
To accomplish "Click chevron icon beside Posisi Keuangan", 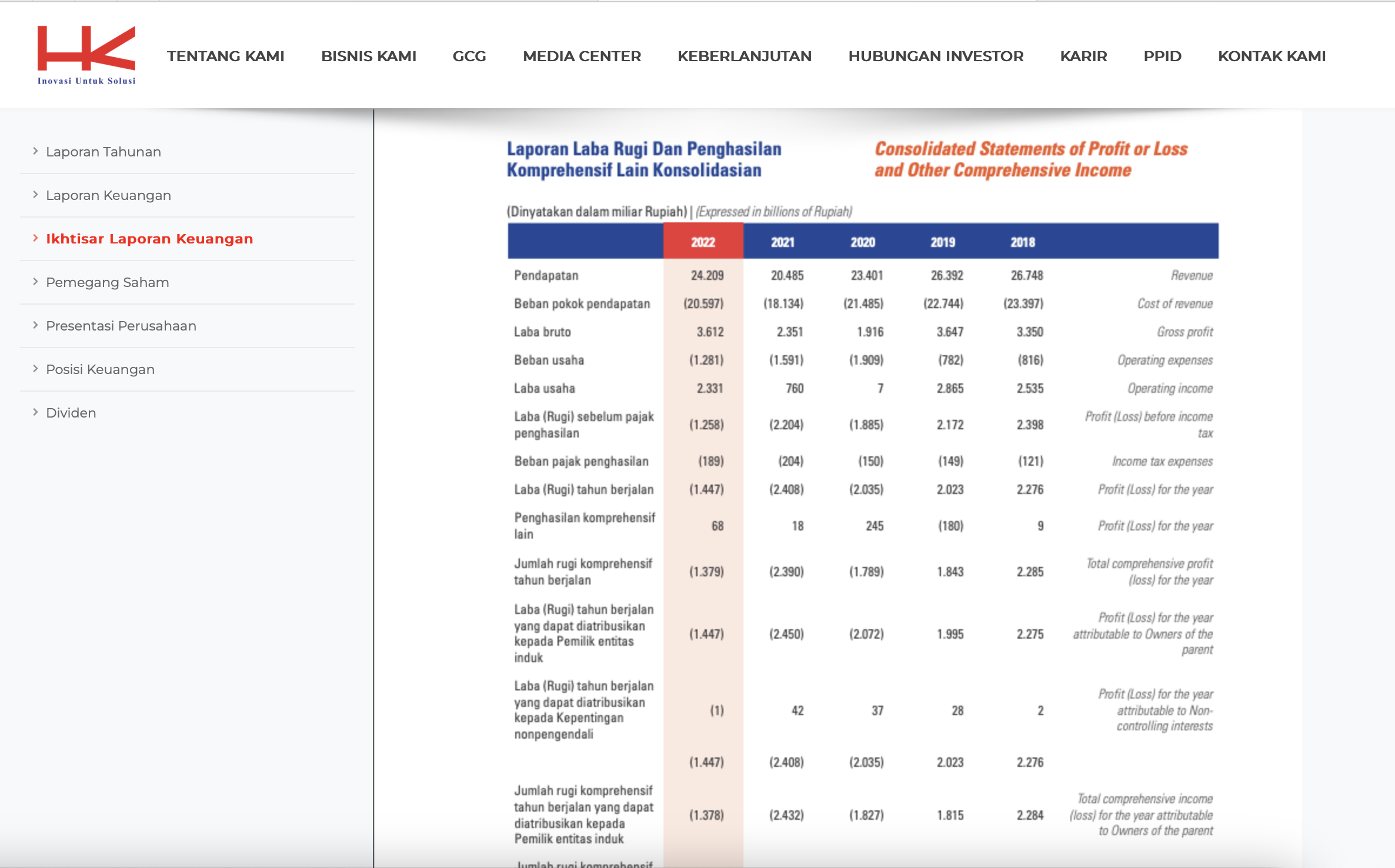I will coord(35,369).
